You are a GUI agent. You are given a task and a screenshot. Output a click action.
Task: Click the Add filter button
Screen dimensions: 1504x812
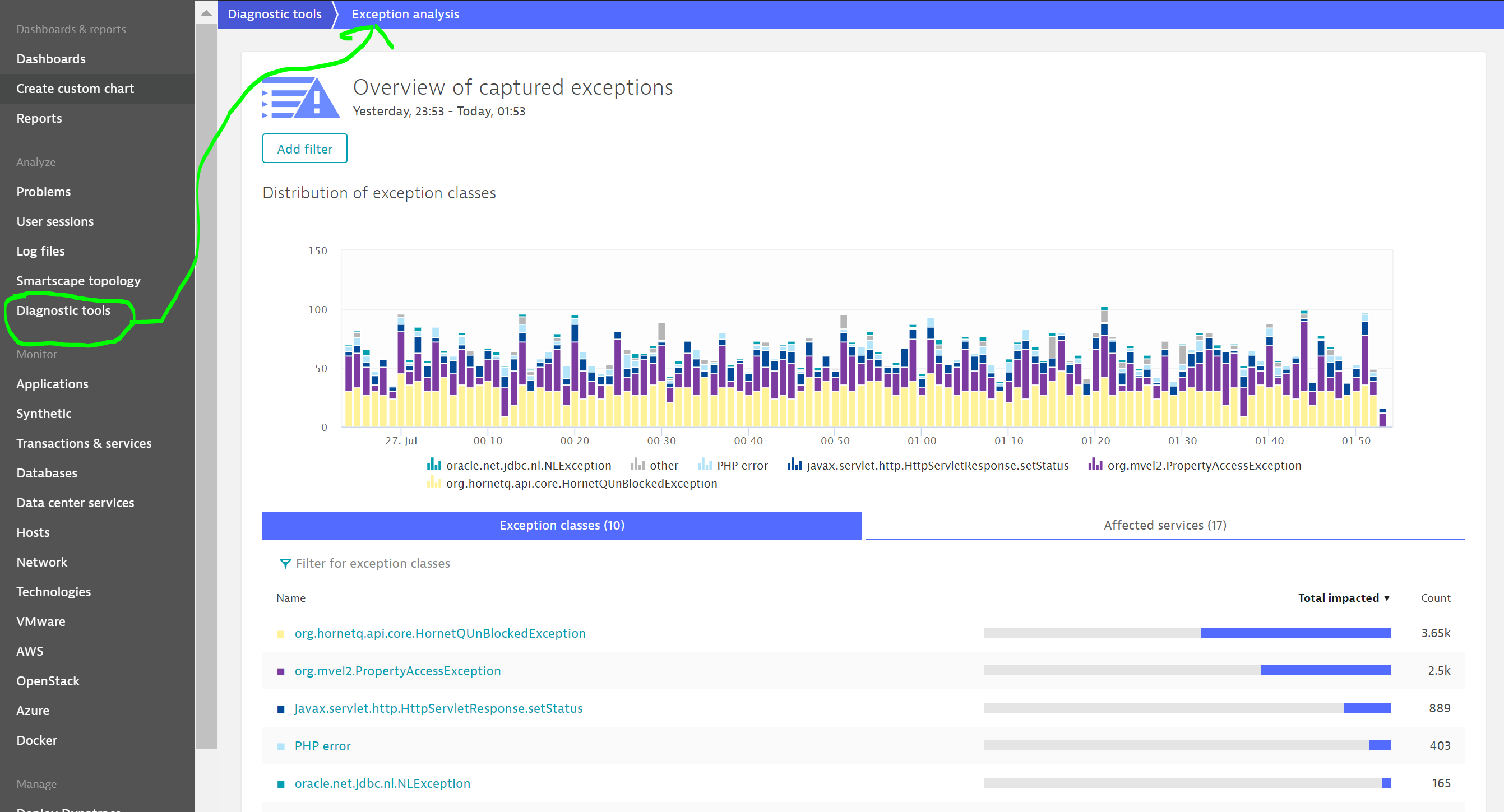point(304,149)
